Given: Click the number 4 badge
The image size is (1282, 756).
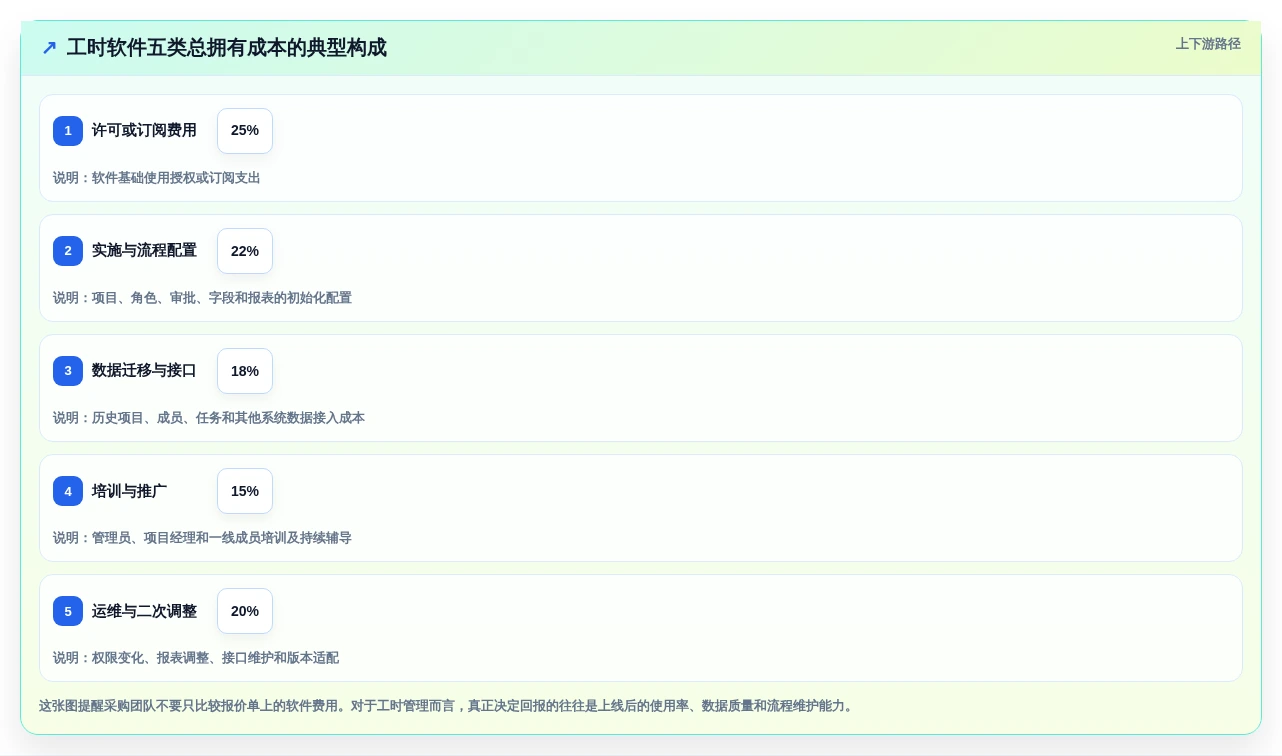Looking at the screenshot, I should pos(68,491).
